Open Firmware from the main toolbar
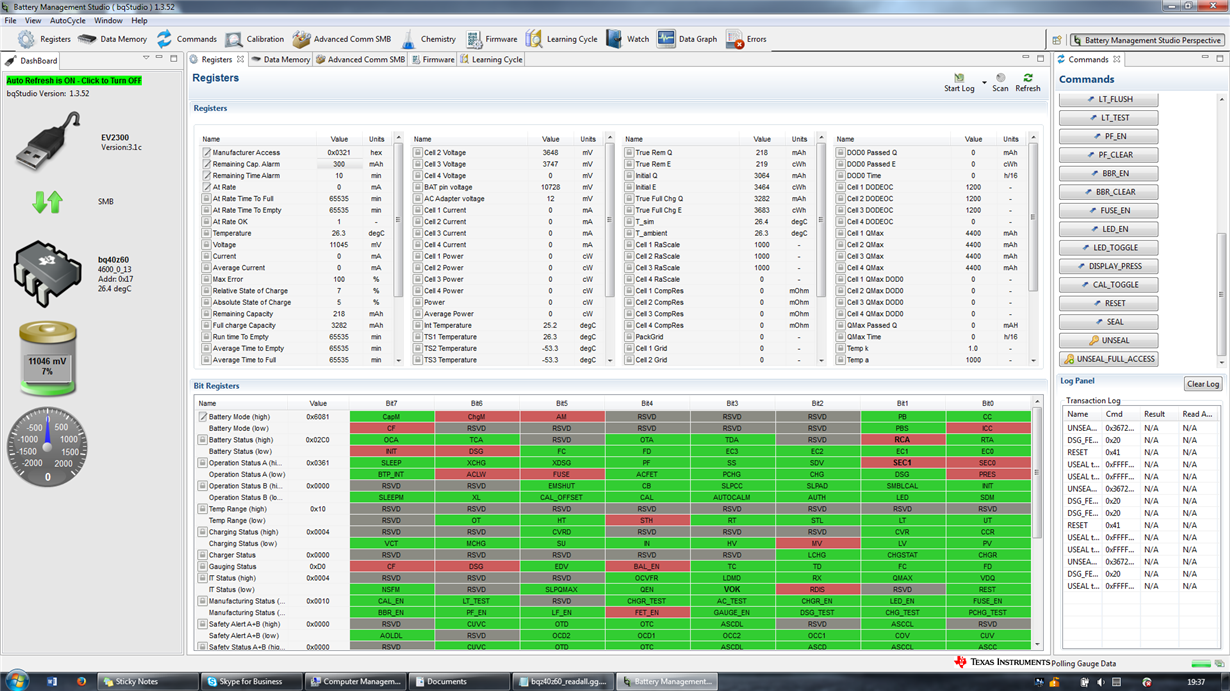 pos(491,39)
